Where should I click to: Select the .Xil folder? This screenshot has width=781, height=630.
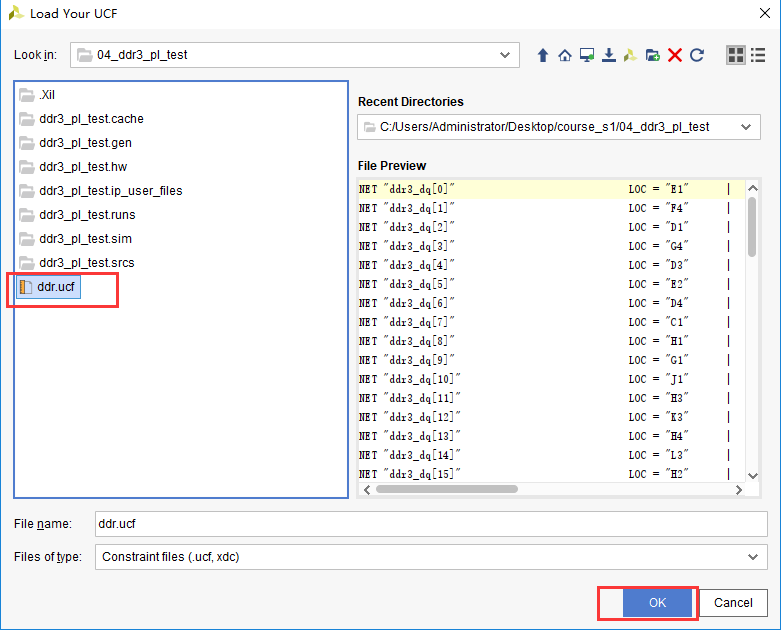tap(37, 95)
